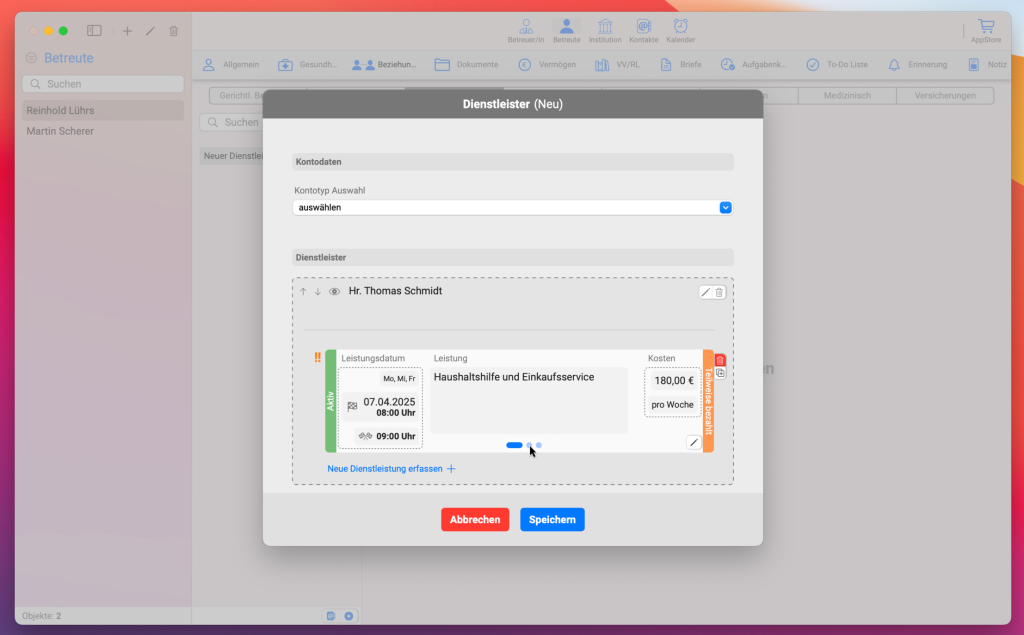1024x635 pixels.
Task: Toggle the sidebar panel icon
Action: pos(94,31)
